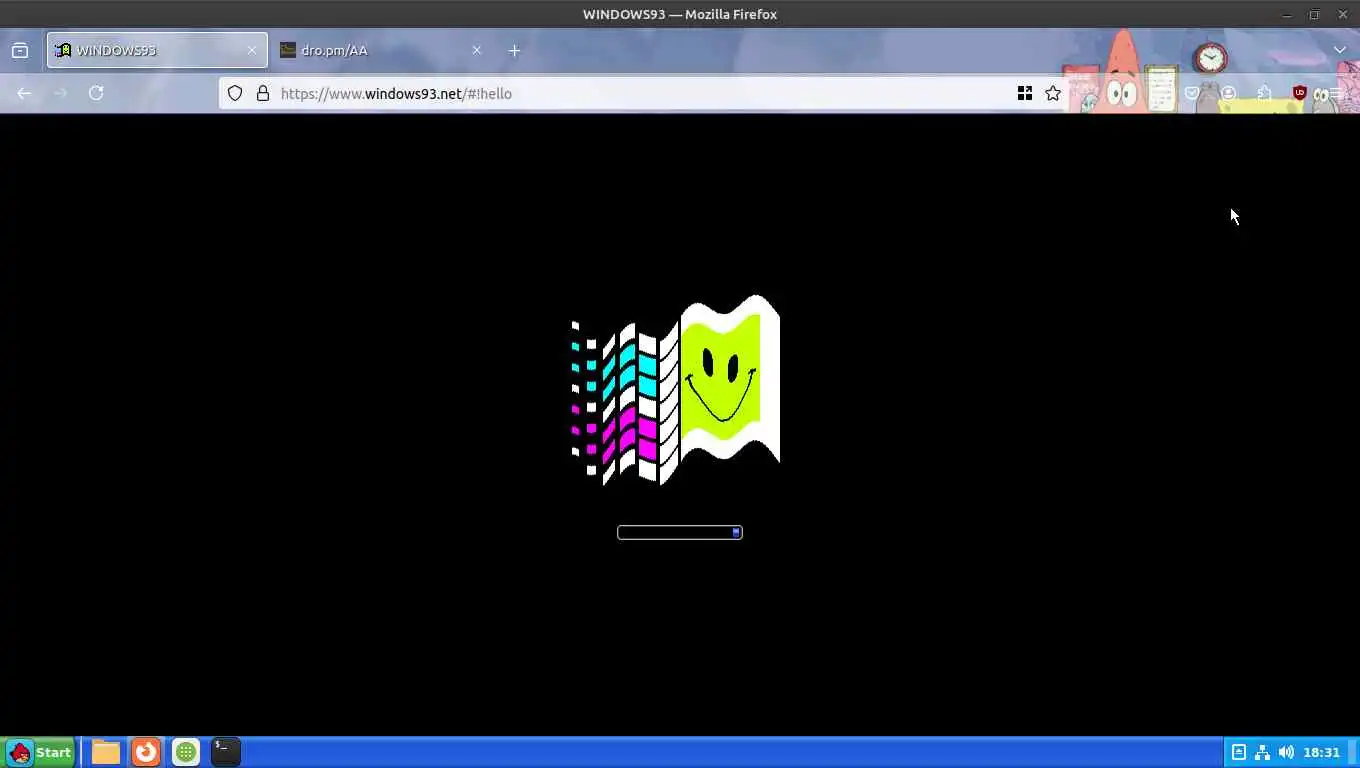Open the removable drive tray icon

[1239, 752]
